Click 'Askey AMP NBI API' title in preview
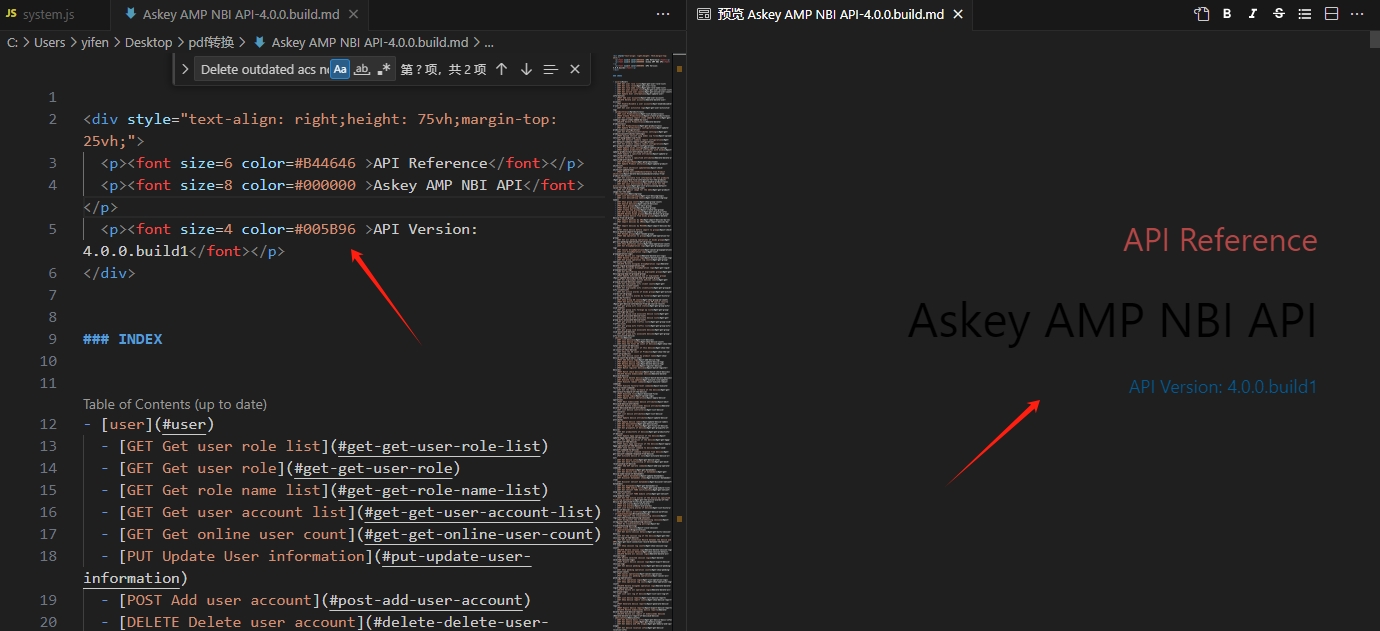The width and height of the screenshot is (1380, 631). point(1112,321)
